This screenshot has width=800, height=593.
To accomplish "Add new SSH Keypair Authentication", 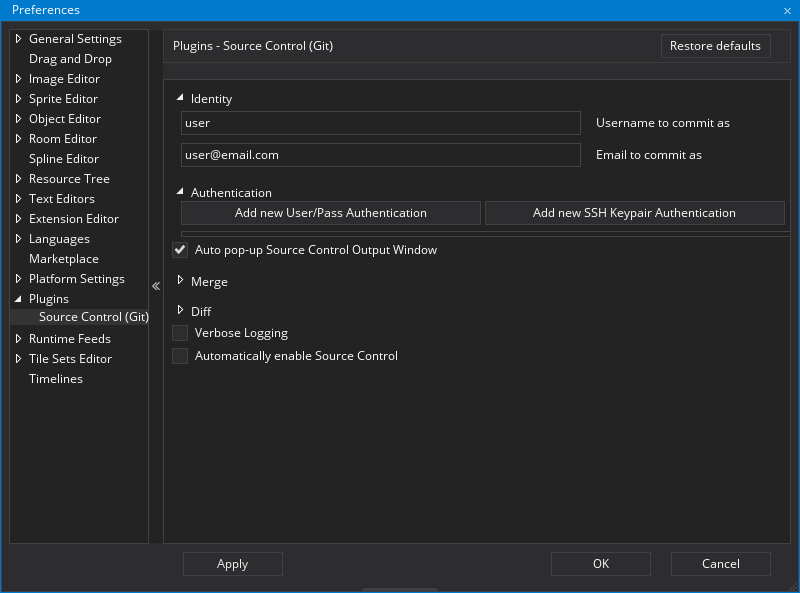I will (x=634, y=213).
